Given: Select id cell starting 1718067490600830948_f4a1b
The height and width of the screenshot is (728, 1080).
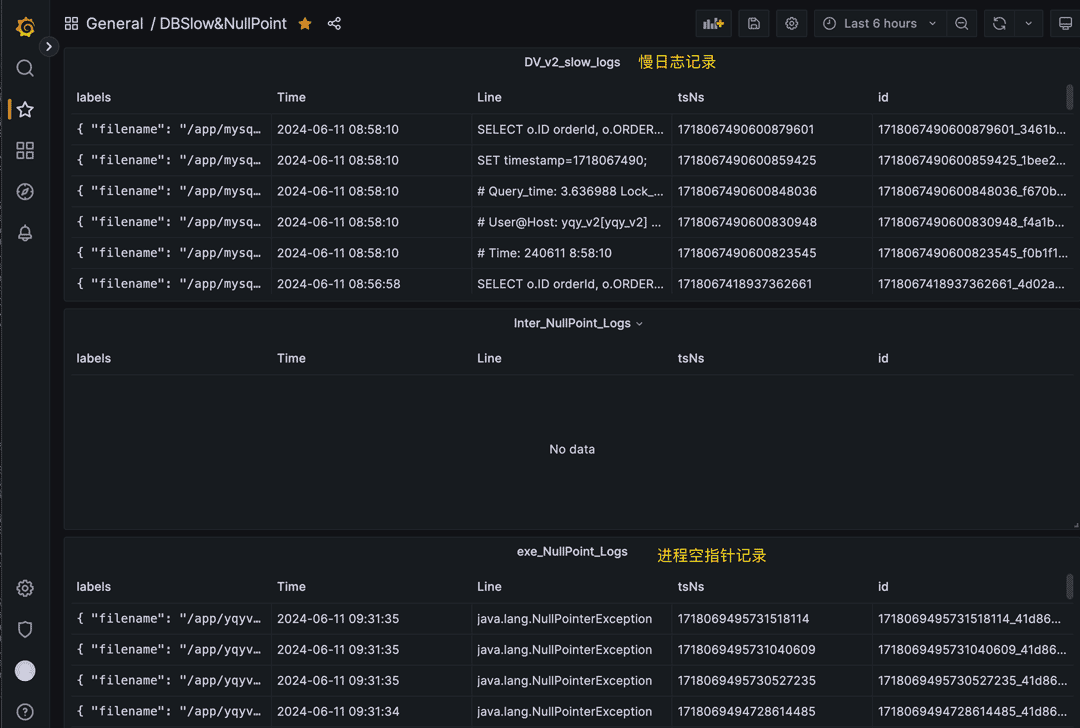Looking at the screenshot, I should tap(973, 222).
